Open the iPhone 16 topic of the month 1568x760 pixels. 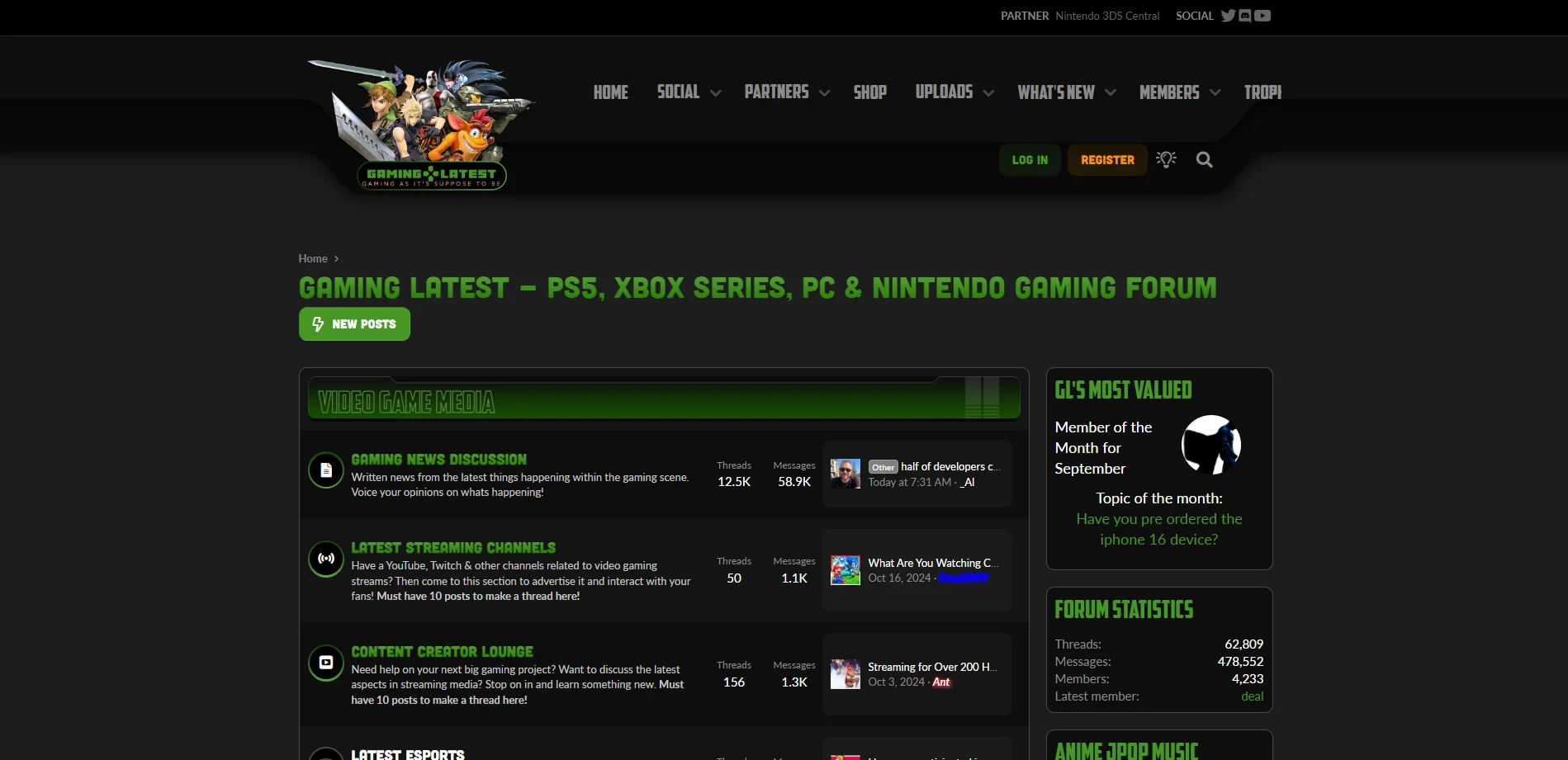click(1158, 529)
